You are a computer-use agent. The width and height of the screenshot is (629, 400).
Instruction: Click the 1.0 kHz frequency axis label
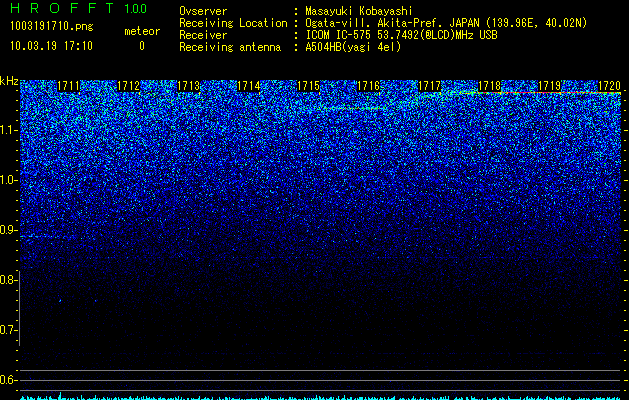pos(9,180)
